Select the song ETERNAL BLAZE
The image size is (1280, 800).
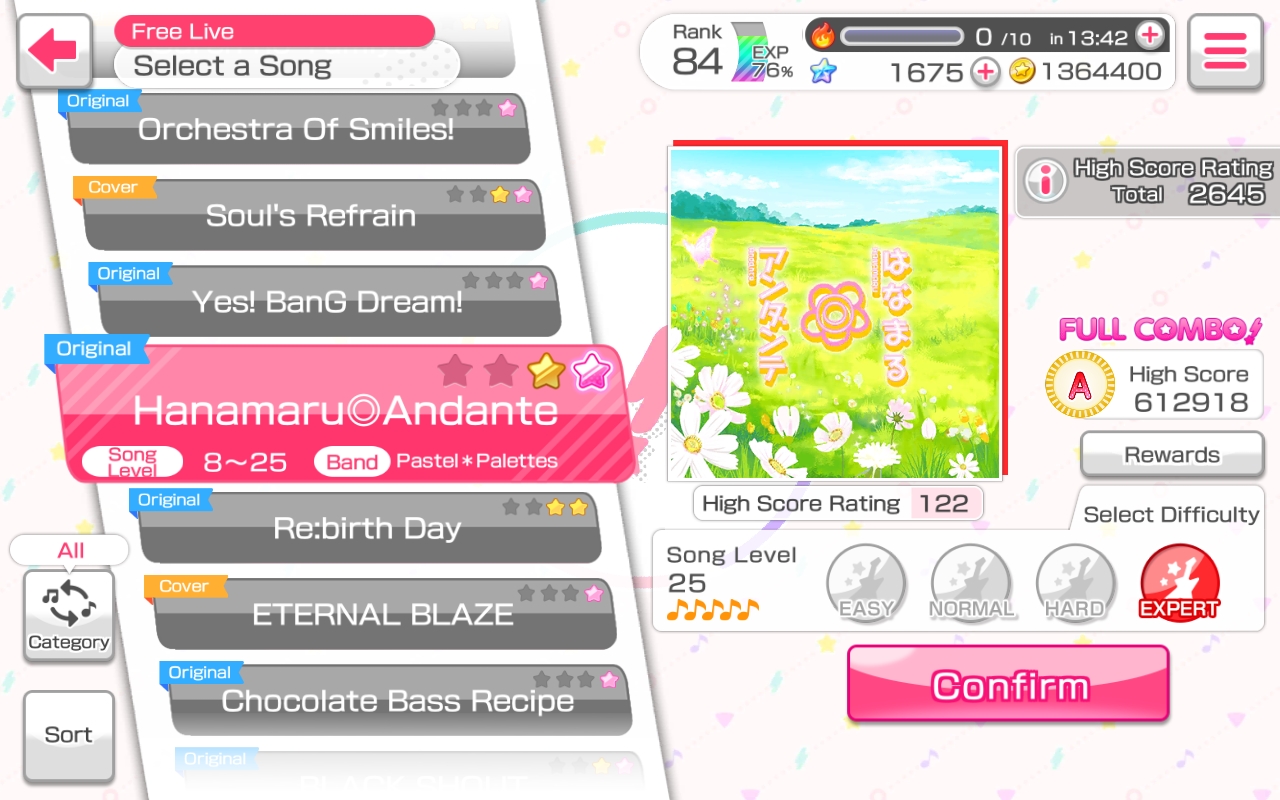click(382, 613)
